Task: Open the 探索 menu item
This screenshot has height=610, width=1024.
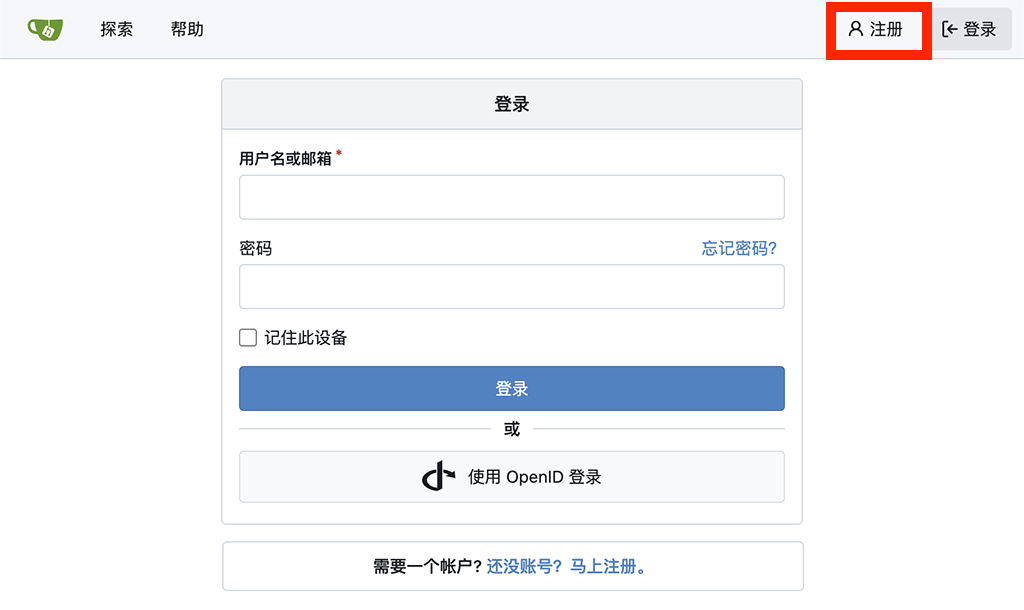Action: (x=116, y=29)
